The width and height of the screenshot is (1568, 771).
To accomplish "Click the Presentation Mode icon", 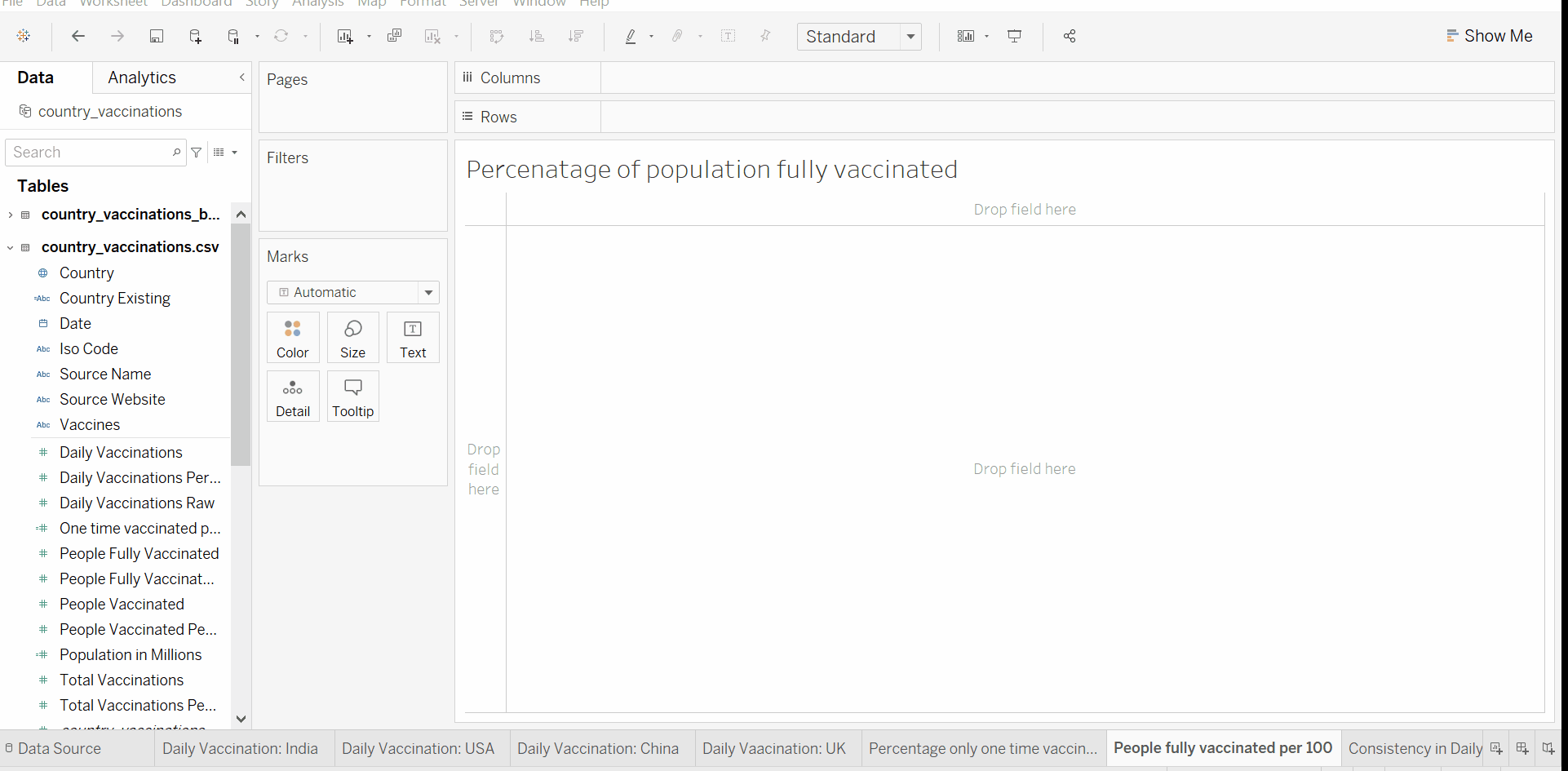I will point(1015,36).
